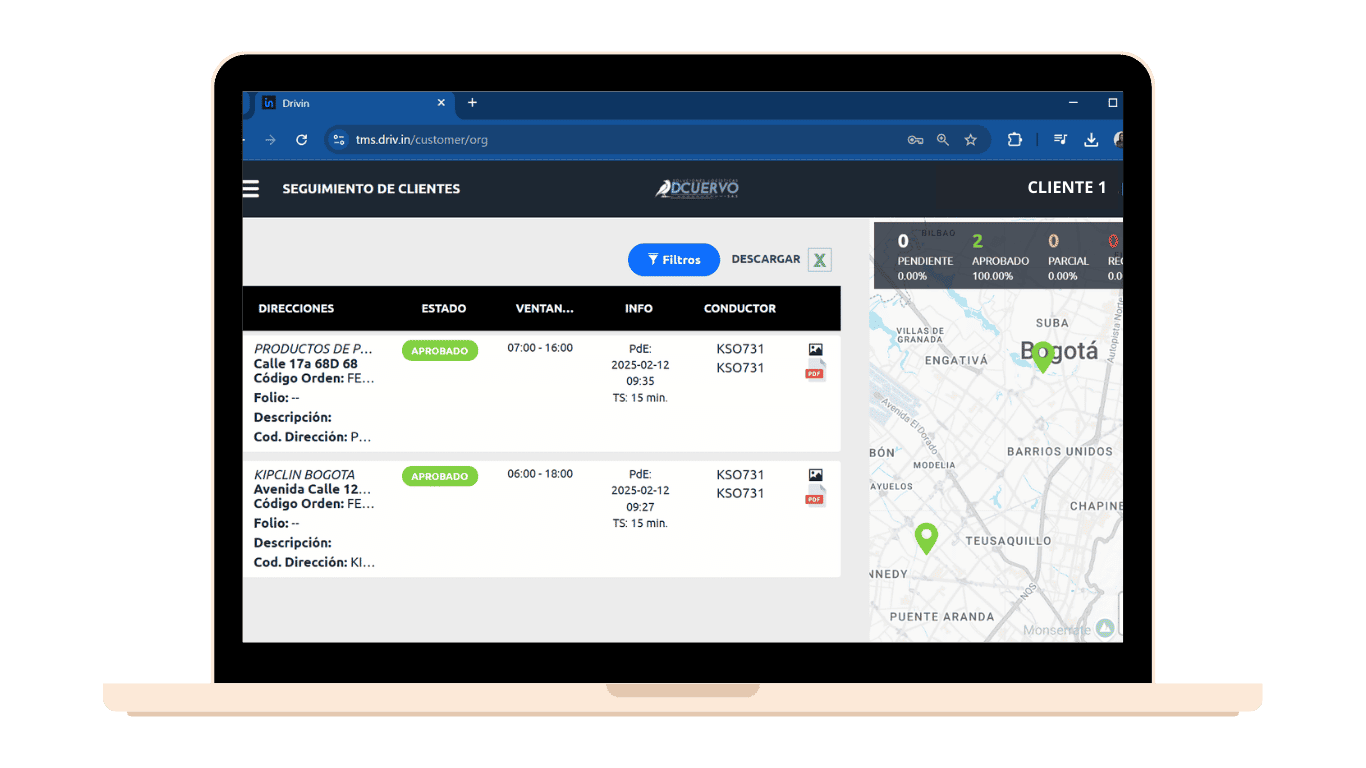Click the VENTAN… column header
The height and width of the screenshot is (768, 1366).
pos(545,309)
